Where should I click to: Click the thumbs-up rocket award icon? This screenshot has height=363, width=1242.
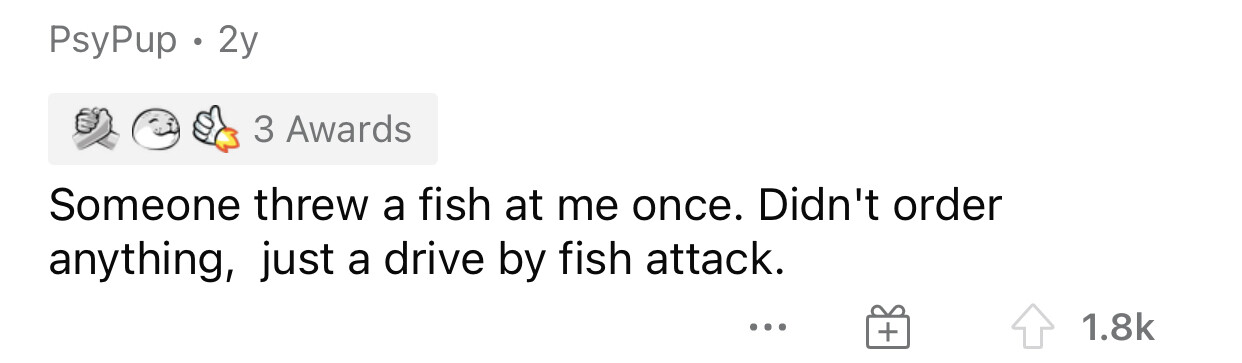pos(214,129)
